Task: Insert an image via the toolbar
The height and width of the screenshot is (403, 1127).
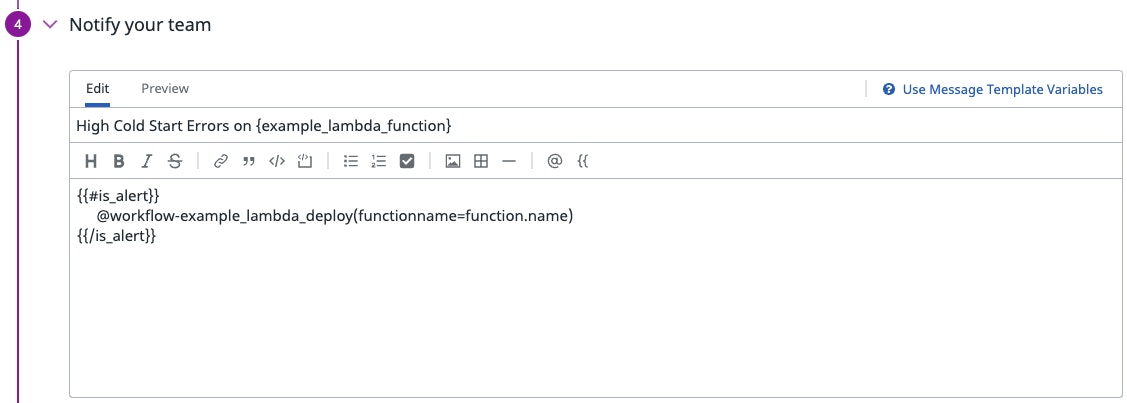Action: [453, 161]
